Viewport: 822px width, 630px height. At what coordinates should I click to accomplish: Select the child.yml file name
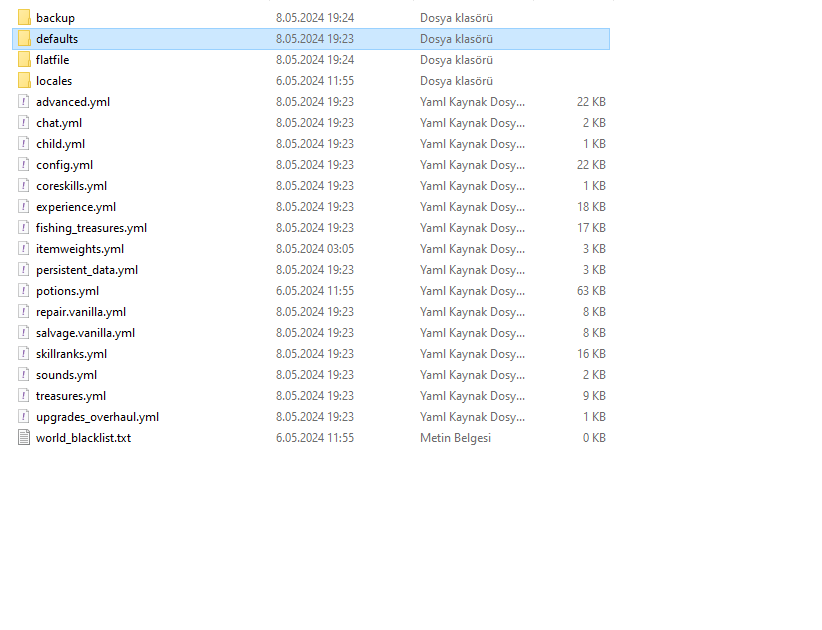[x=60, y=144]
